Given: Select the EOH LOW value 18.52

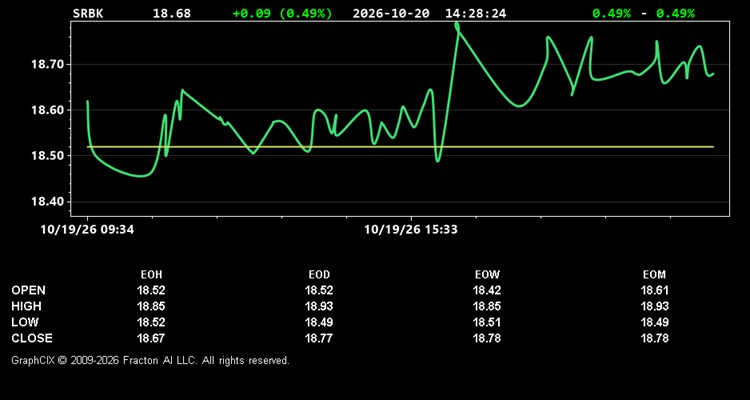Looking at the screenshot, I should click(151, 322).
